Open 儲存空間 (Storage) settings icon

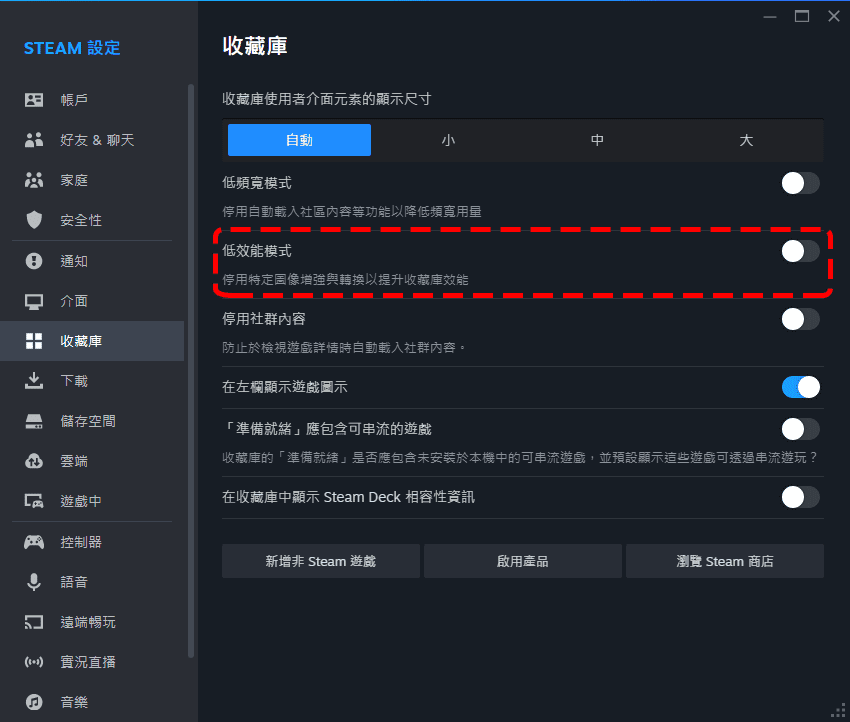click(35, 420)
